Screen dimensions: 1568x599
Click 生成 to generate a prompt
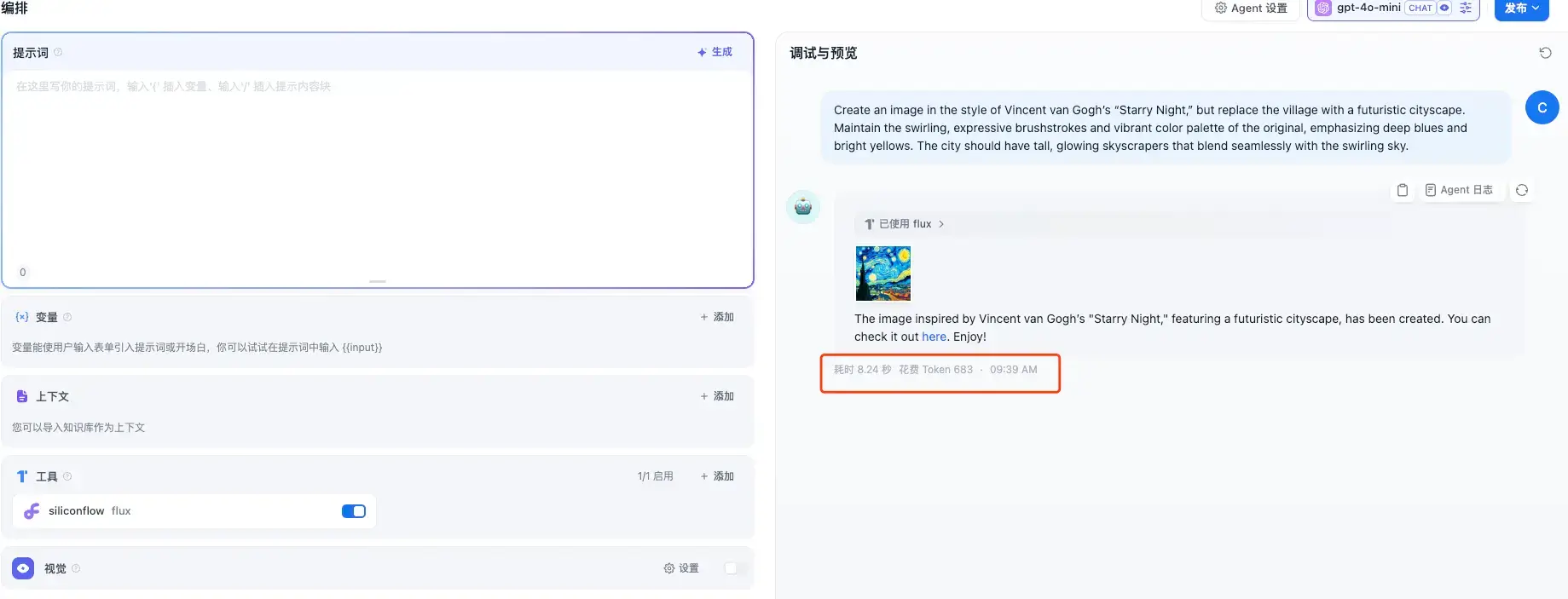(x=715, y=52)
